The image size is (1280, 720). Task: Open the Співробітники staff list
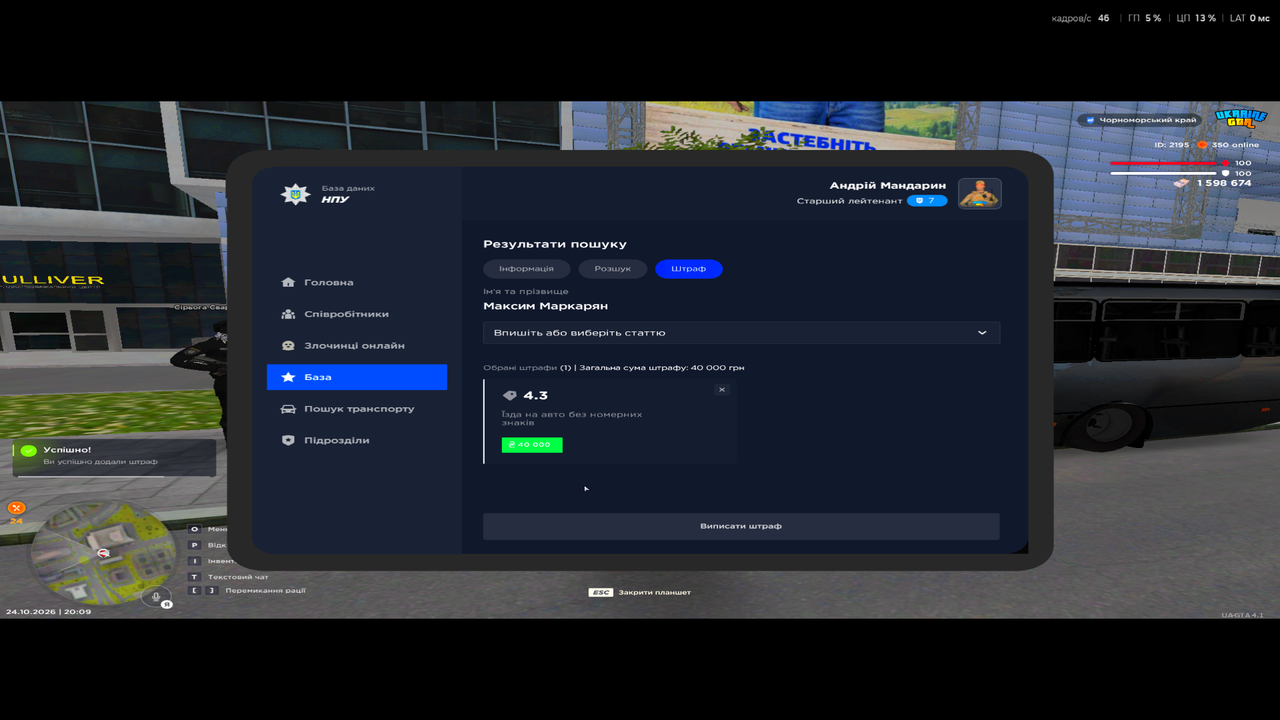pos(356,314)
